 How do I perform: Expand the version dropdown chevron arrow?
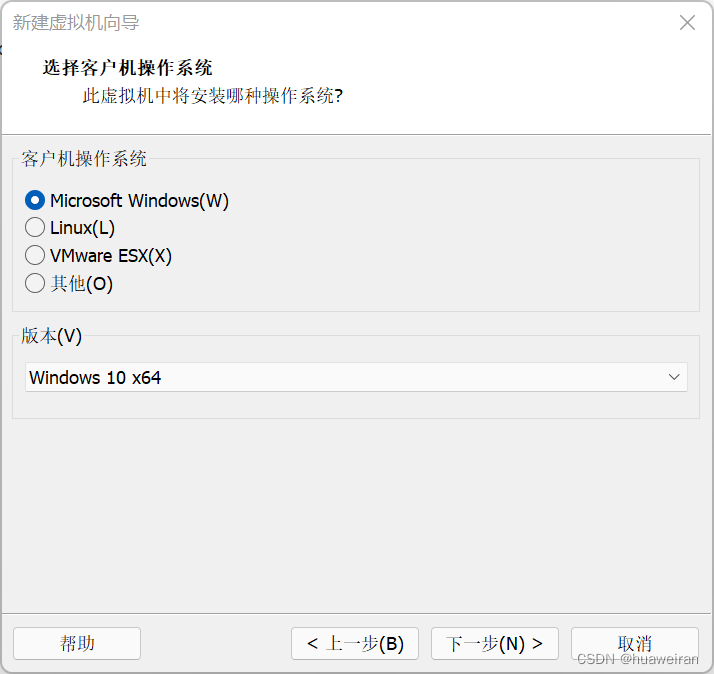coord(675,377)
